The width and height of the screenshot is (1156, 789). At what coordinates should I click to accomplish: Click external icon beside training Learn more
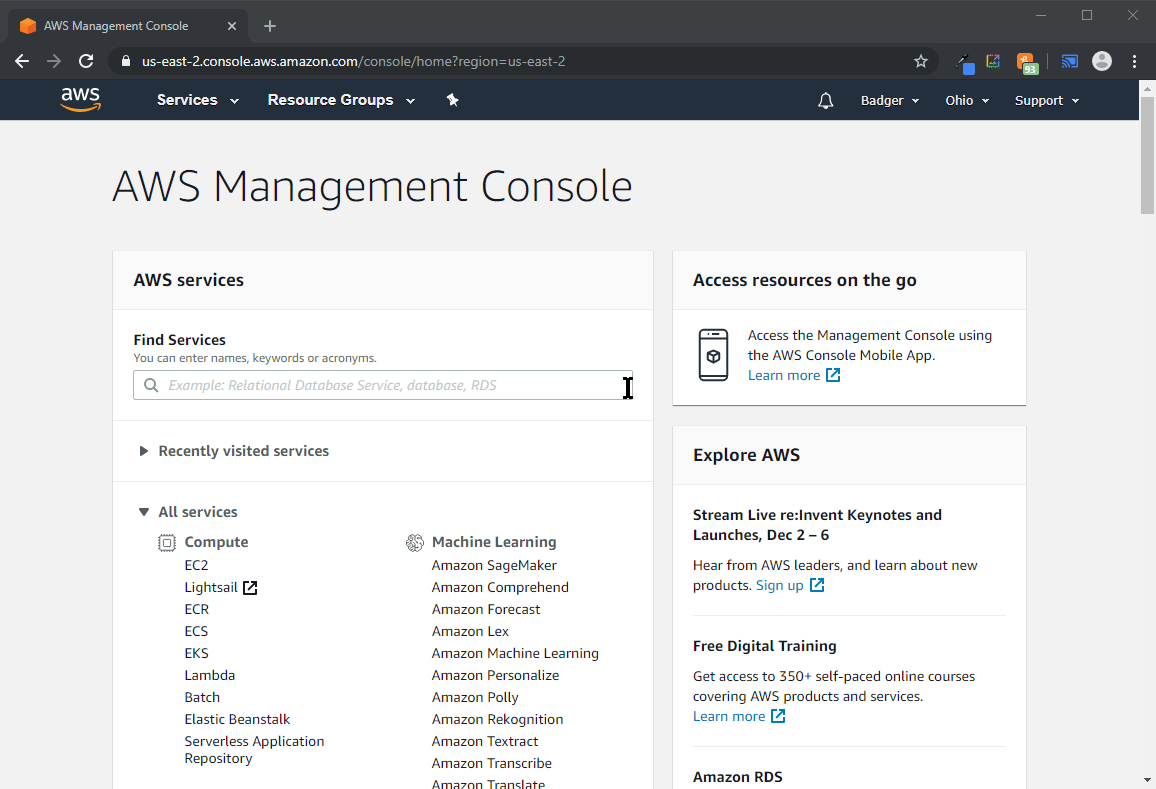[x=778, y=716]
